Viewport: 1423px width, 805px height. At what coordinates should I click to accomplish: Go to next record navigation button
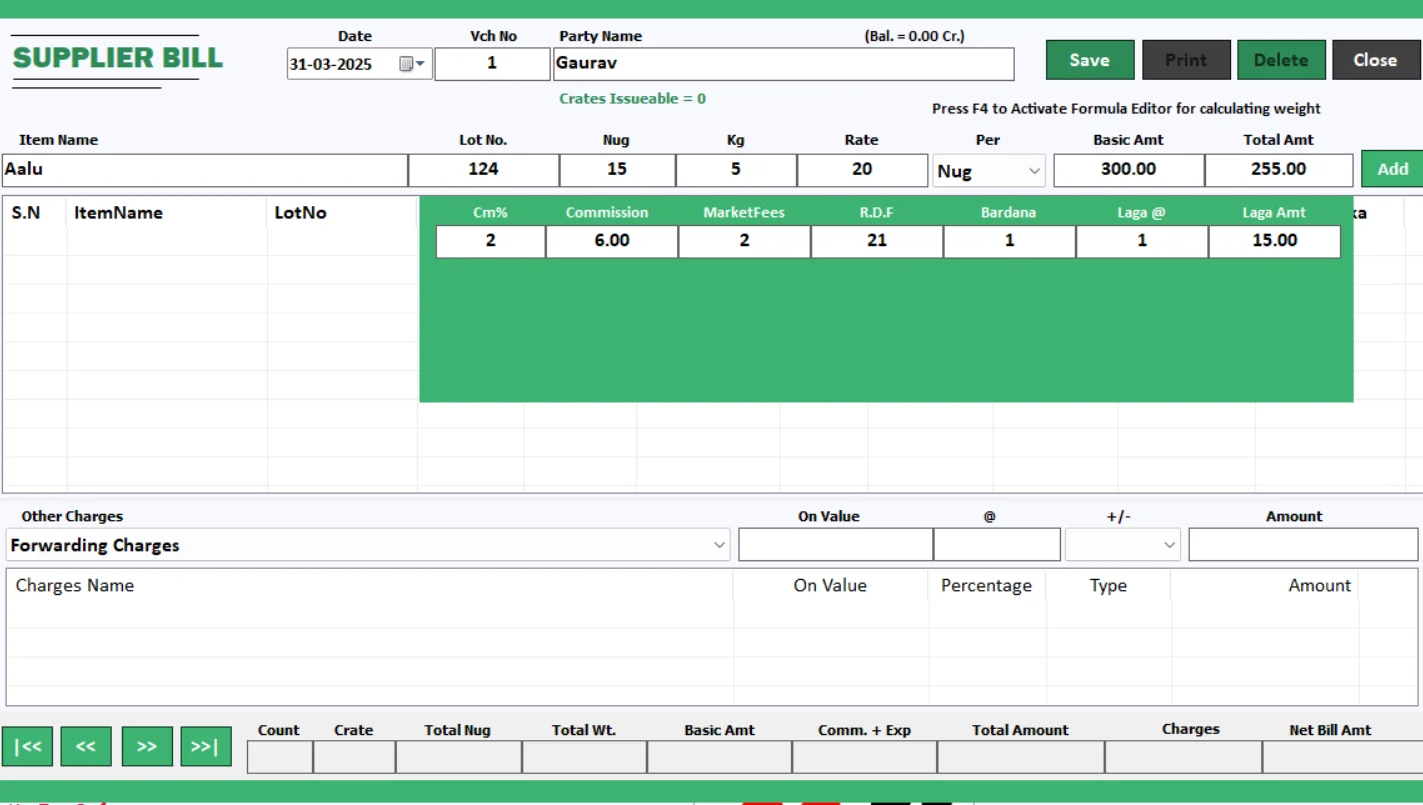point(147,746)
